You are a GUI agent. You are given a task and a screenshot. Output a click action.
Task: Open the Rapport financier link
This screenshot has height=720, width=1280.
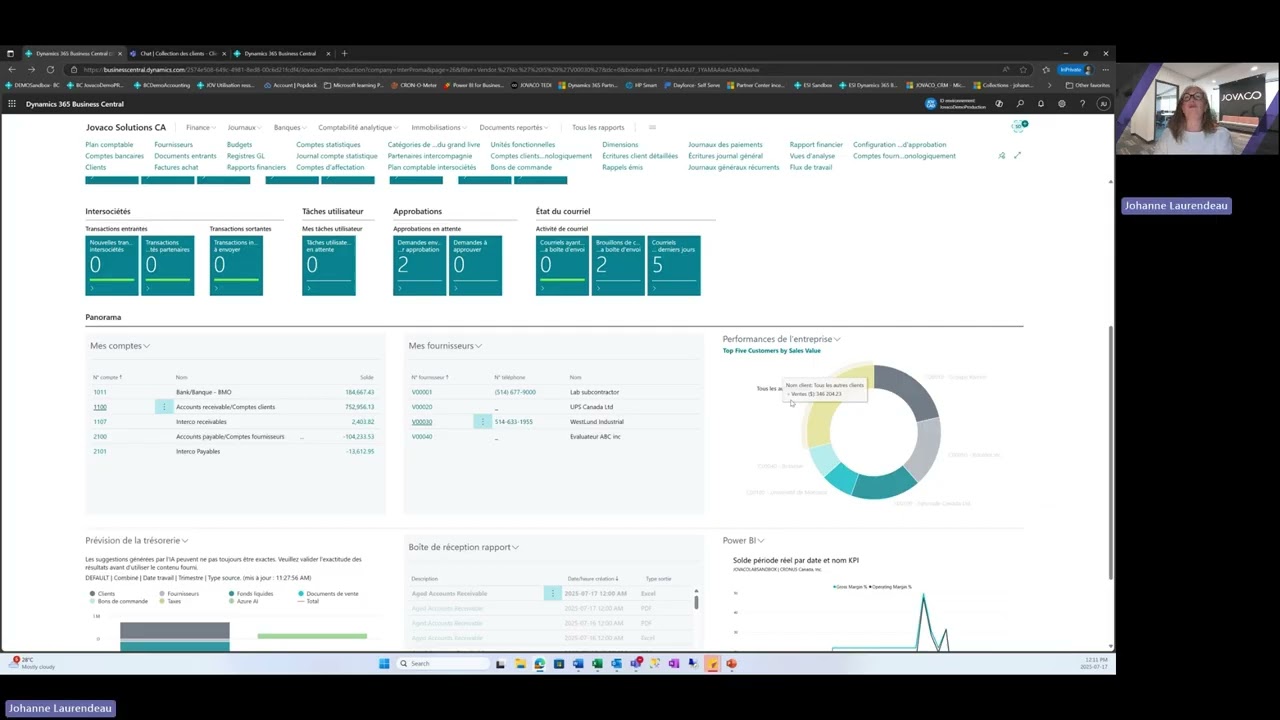point(816,145)
